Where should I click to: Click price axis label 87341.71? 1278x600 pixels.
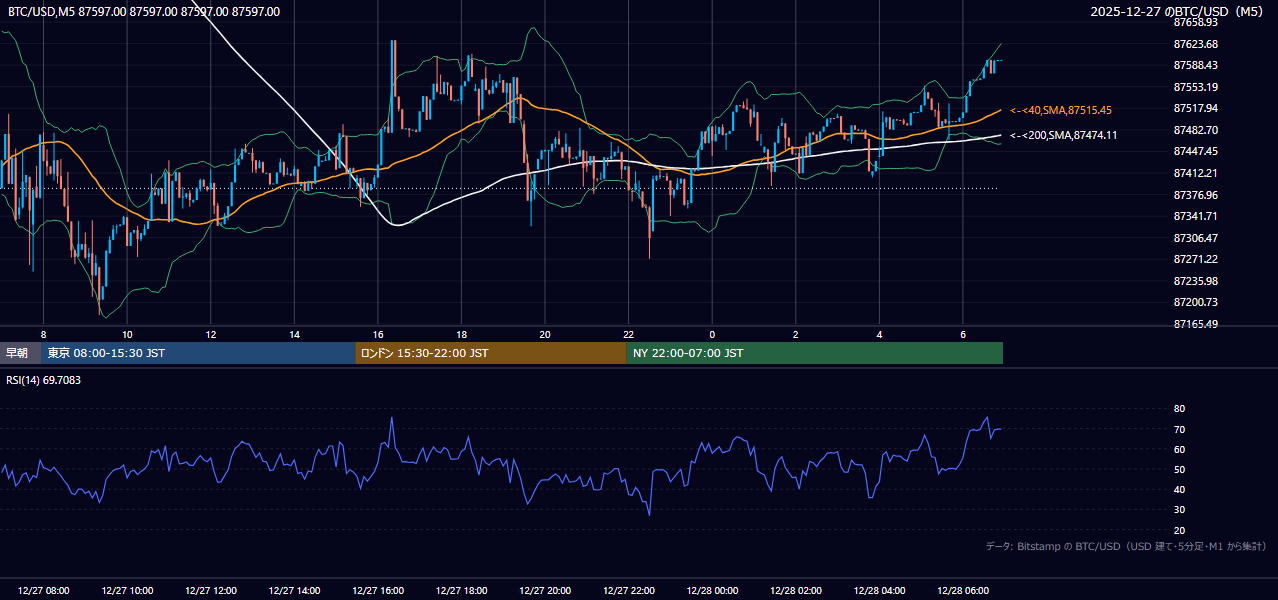point(1196,216)
